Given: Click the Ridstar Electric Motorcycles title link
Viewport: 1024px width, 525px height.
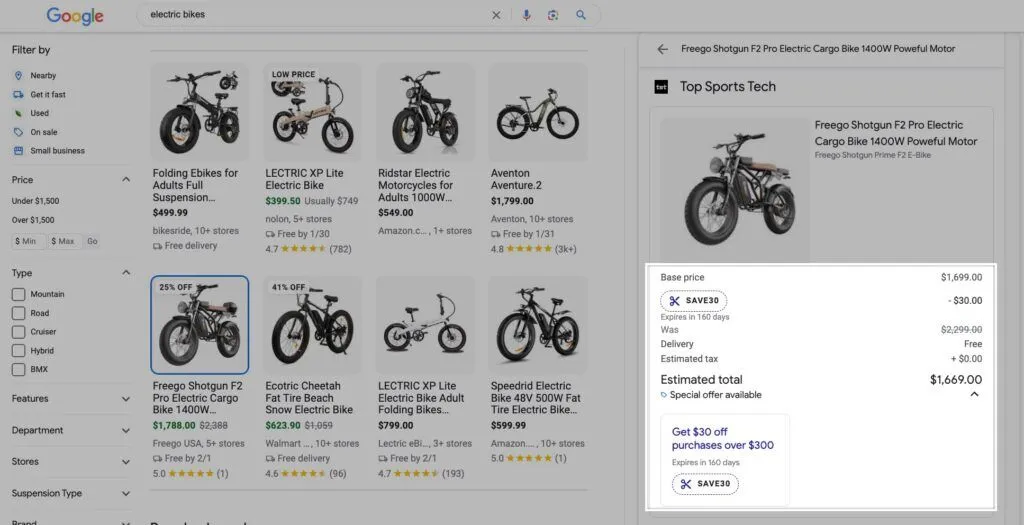Looking at the screenshot, I should pos(415,185).
